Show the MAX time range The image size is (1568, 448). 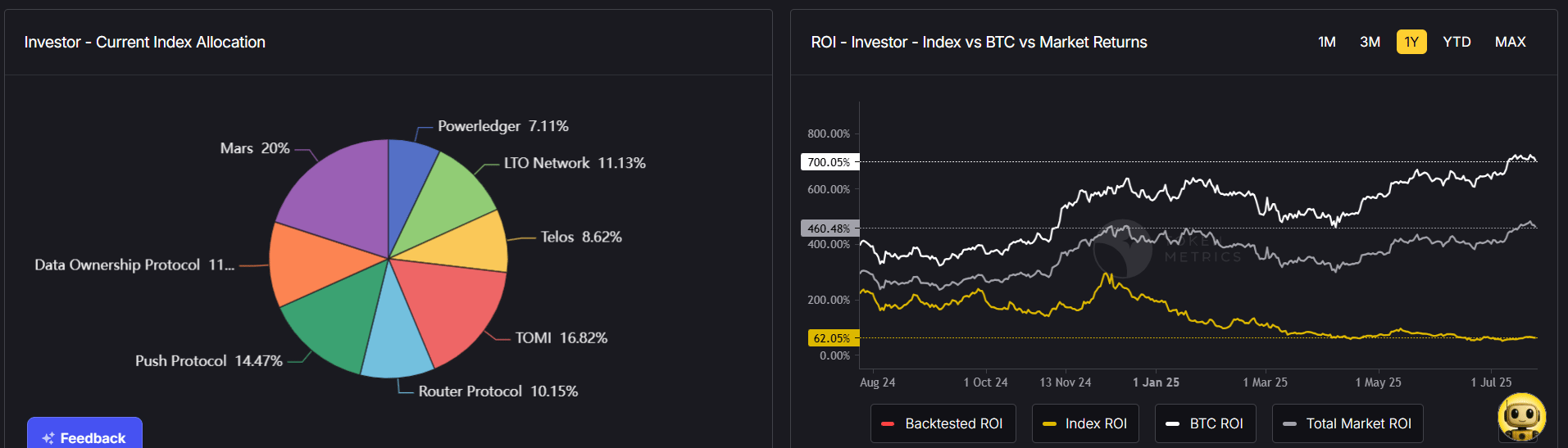tap(1510, 42)
